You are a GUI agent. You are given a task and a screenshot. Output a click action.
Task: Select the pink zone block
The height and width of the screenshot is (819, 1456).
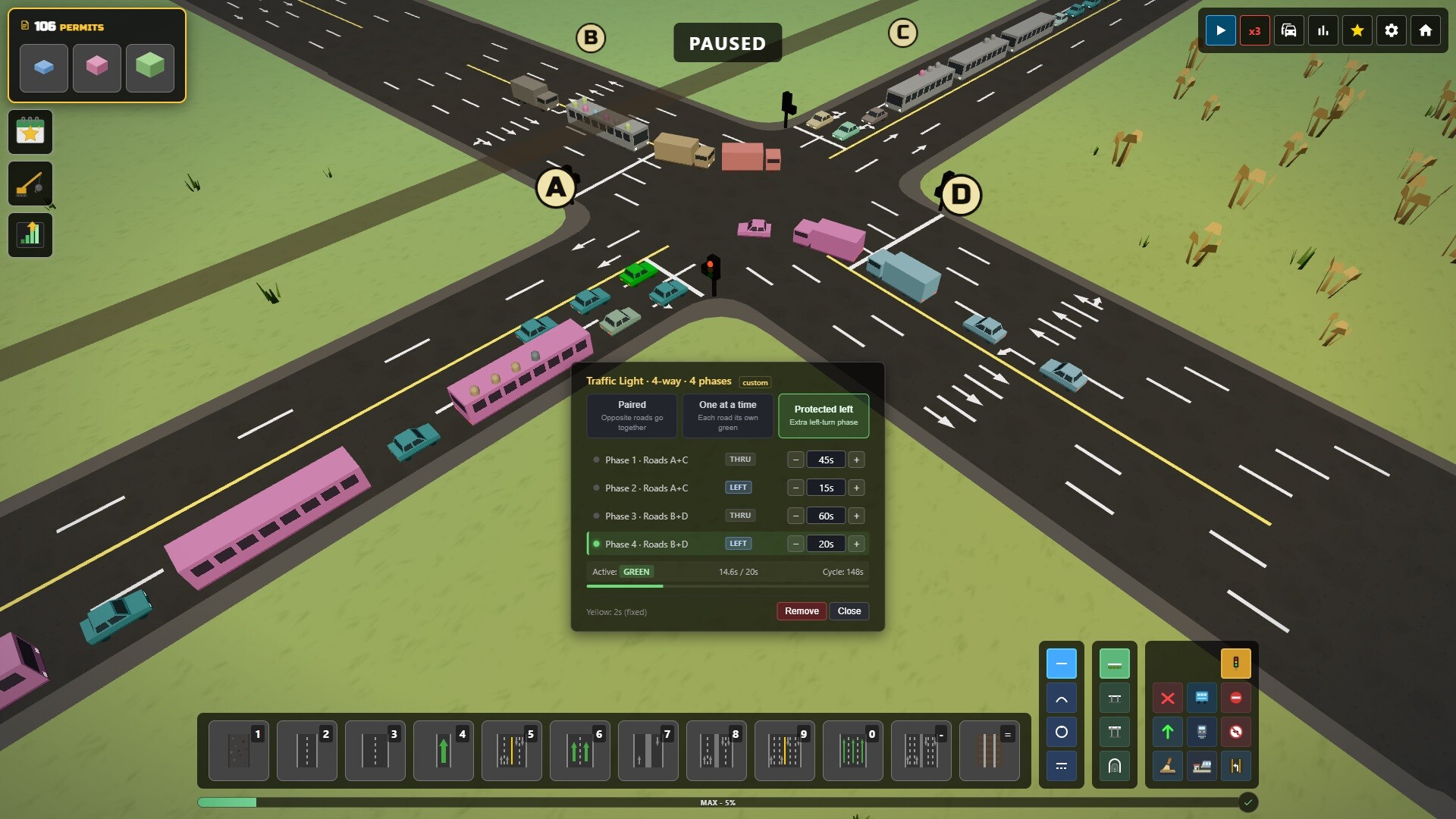tap(97, 67)
